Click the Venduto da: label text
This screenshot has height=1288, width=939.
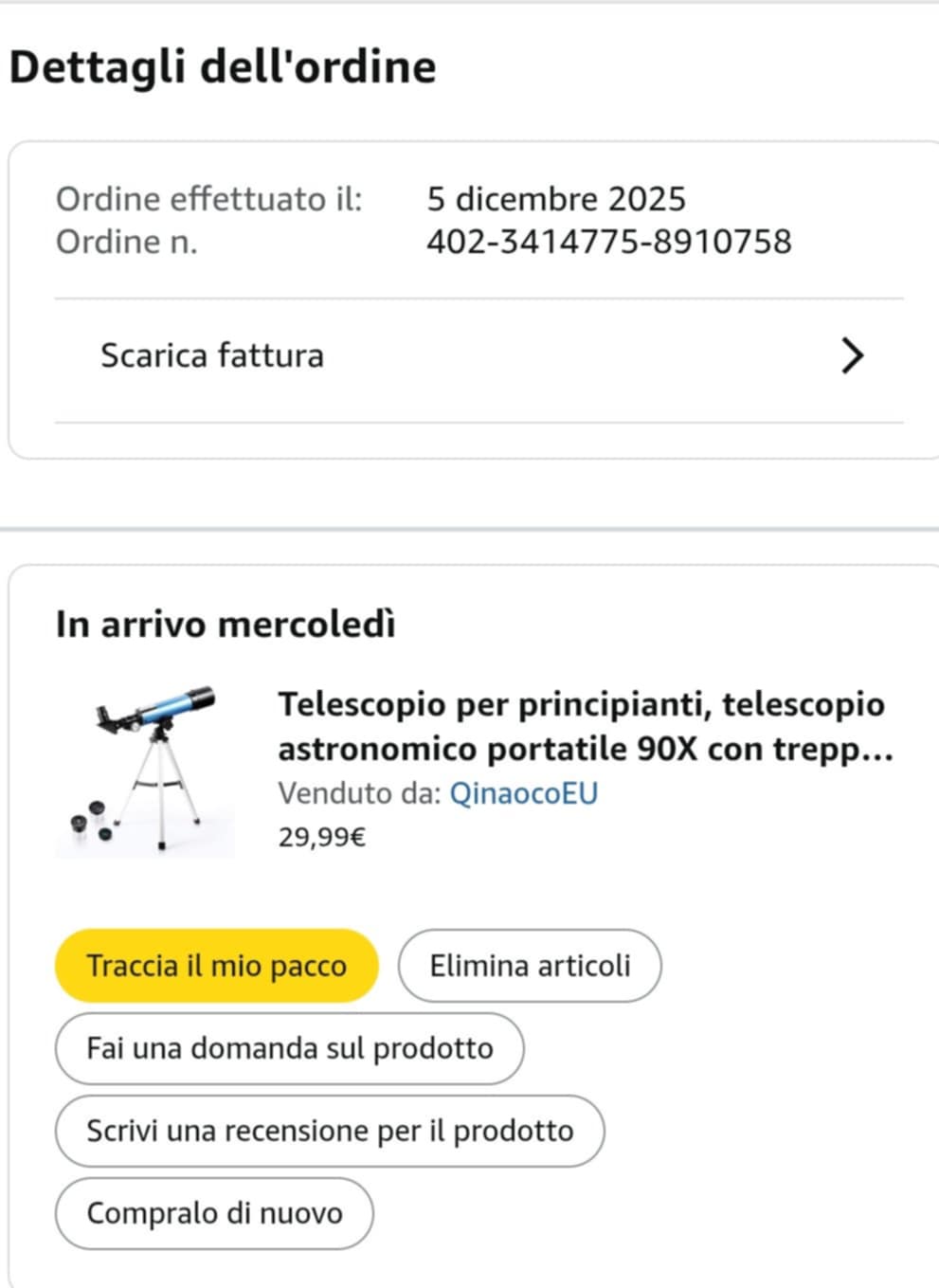tap(360, 793)
